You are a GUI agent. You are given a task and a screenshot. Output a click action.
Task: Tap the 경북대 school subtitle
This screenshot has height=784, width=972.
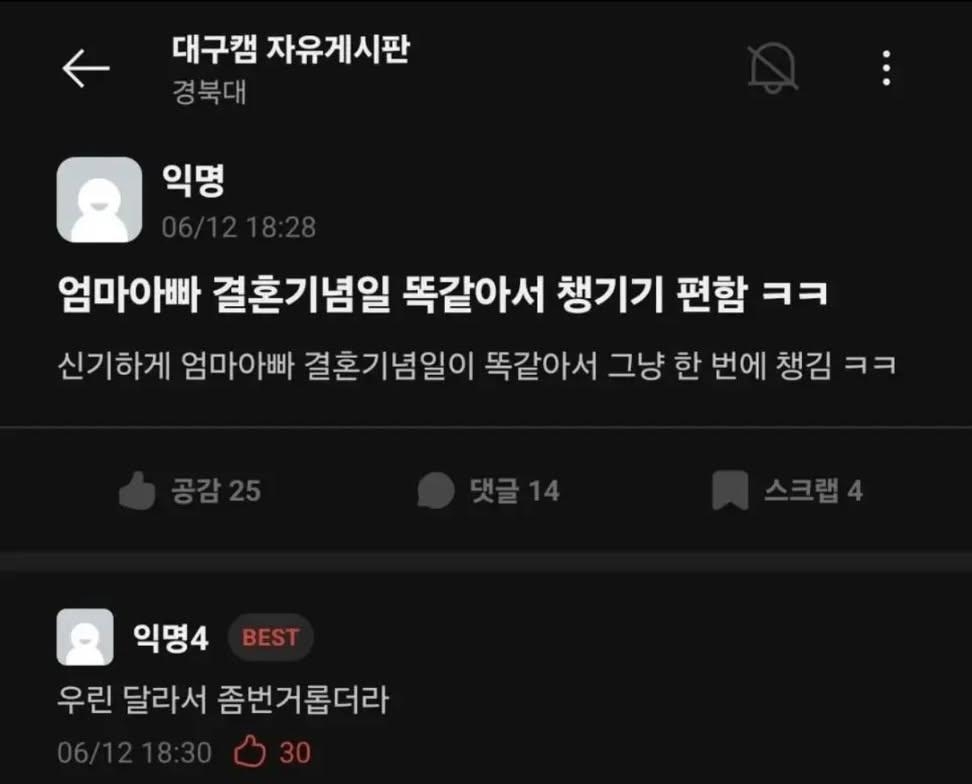(210, 92)
